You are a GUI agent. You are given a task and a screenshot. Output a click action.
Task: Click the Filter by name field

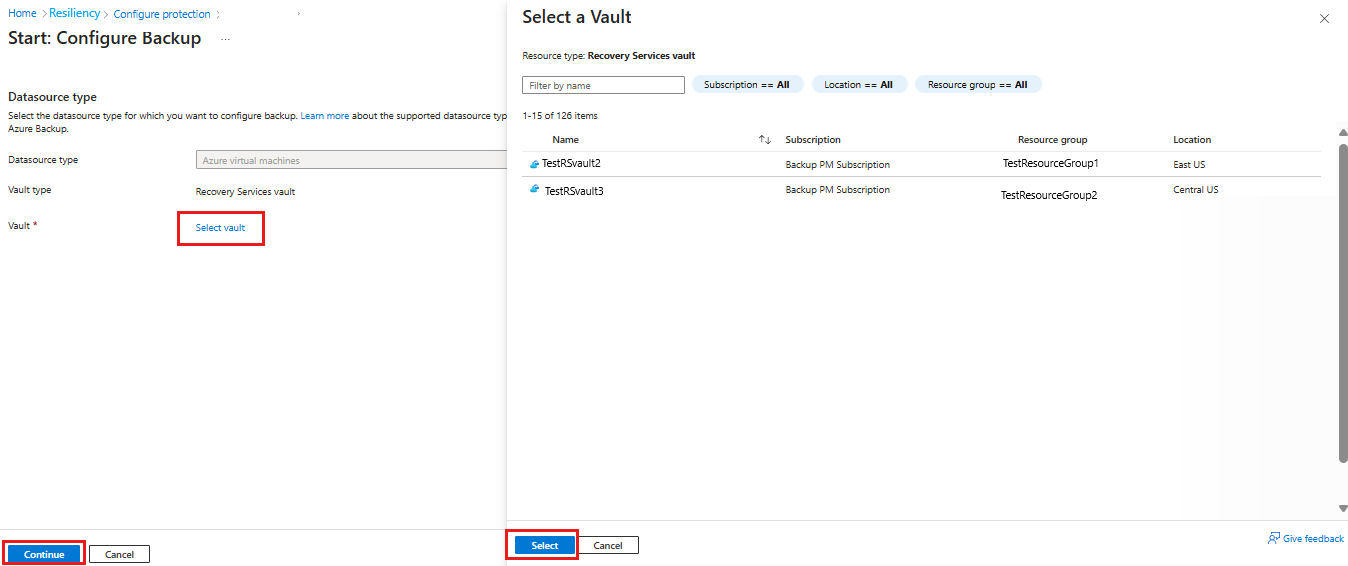pyautogui.click(x=603, y=86)
